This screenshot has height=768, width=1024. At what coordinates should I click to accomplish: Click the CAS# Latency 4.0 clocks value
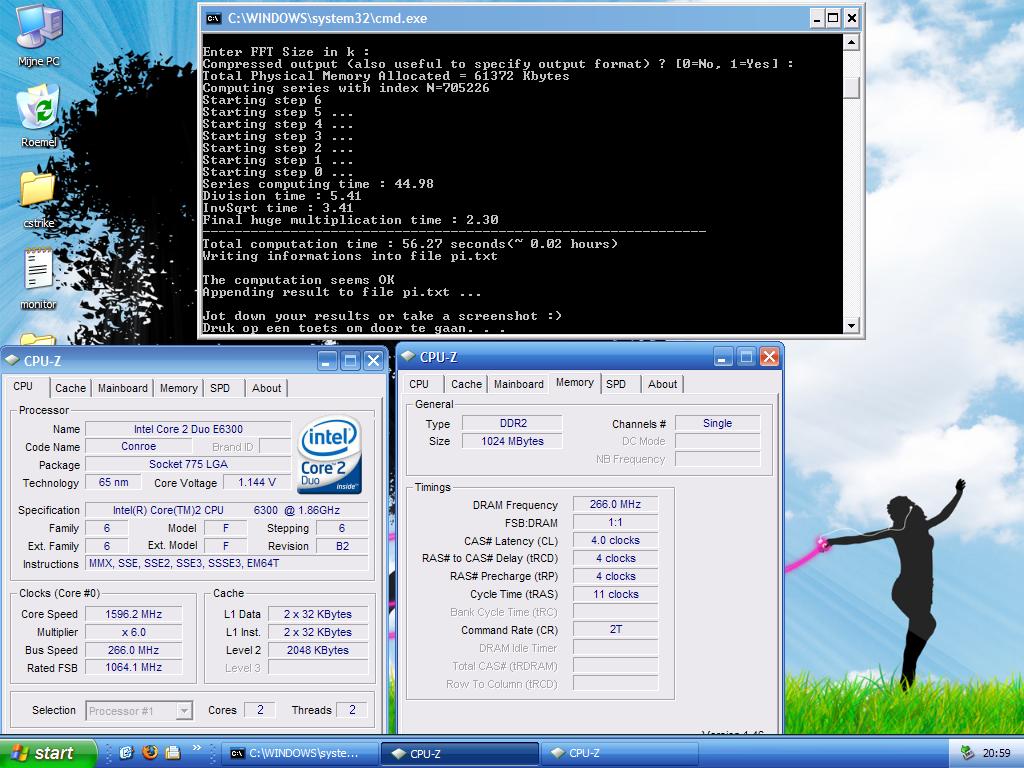[615, 540]
